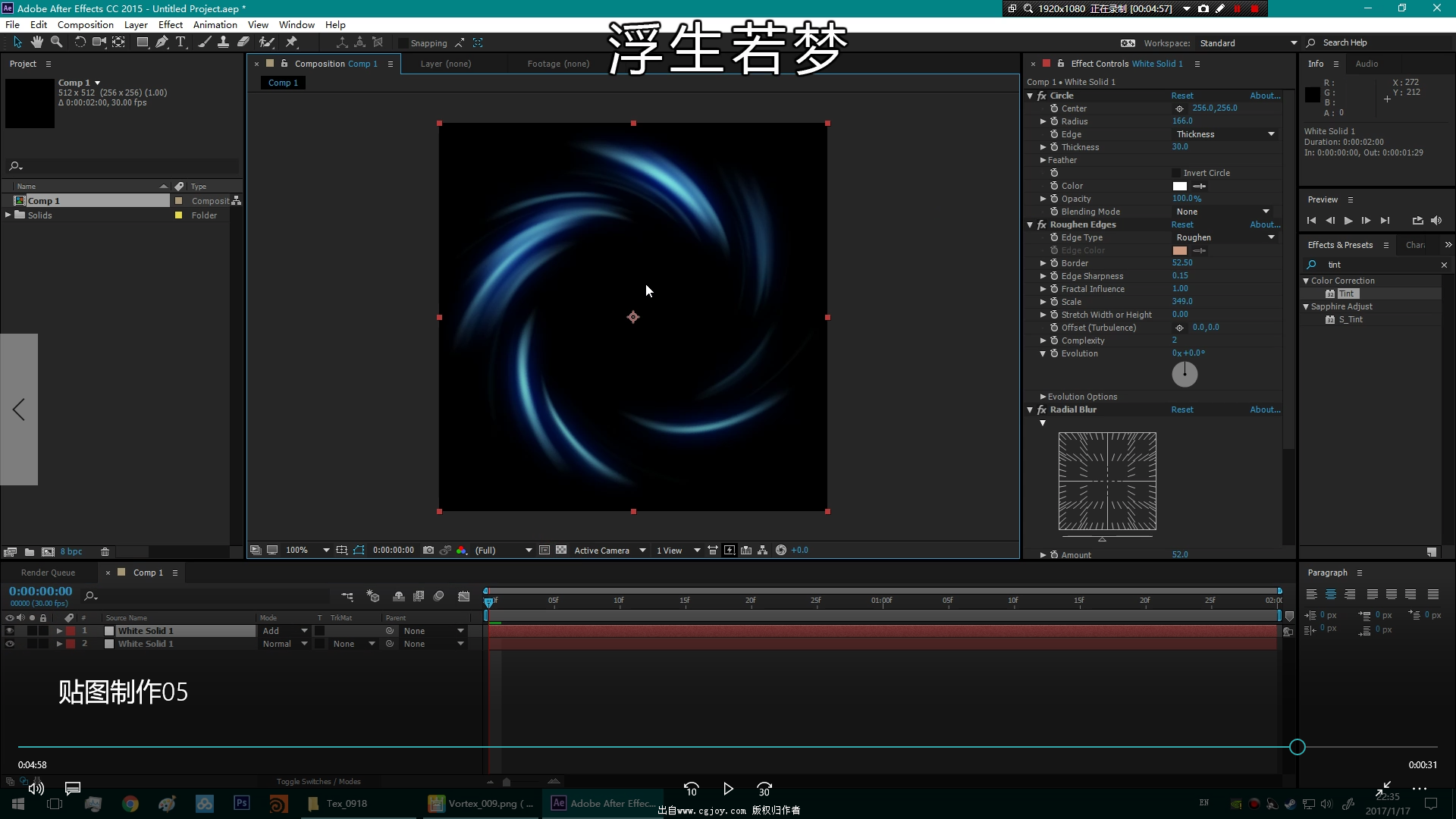Expand the Solids folder in Project
1456x819 pixels.
[8, 215]
